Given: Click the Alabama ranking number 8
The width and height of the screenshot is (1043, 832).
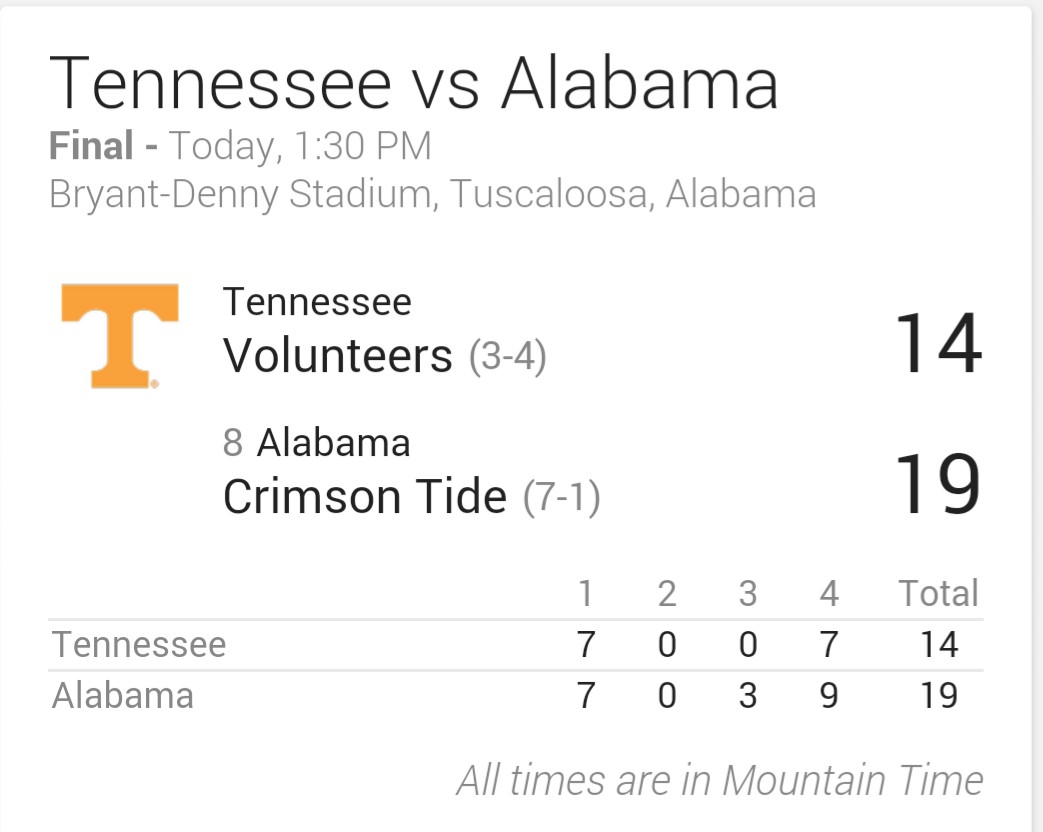Looking at the screenshot, I should tap(233, 443).
